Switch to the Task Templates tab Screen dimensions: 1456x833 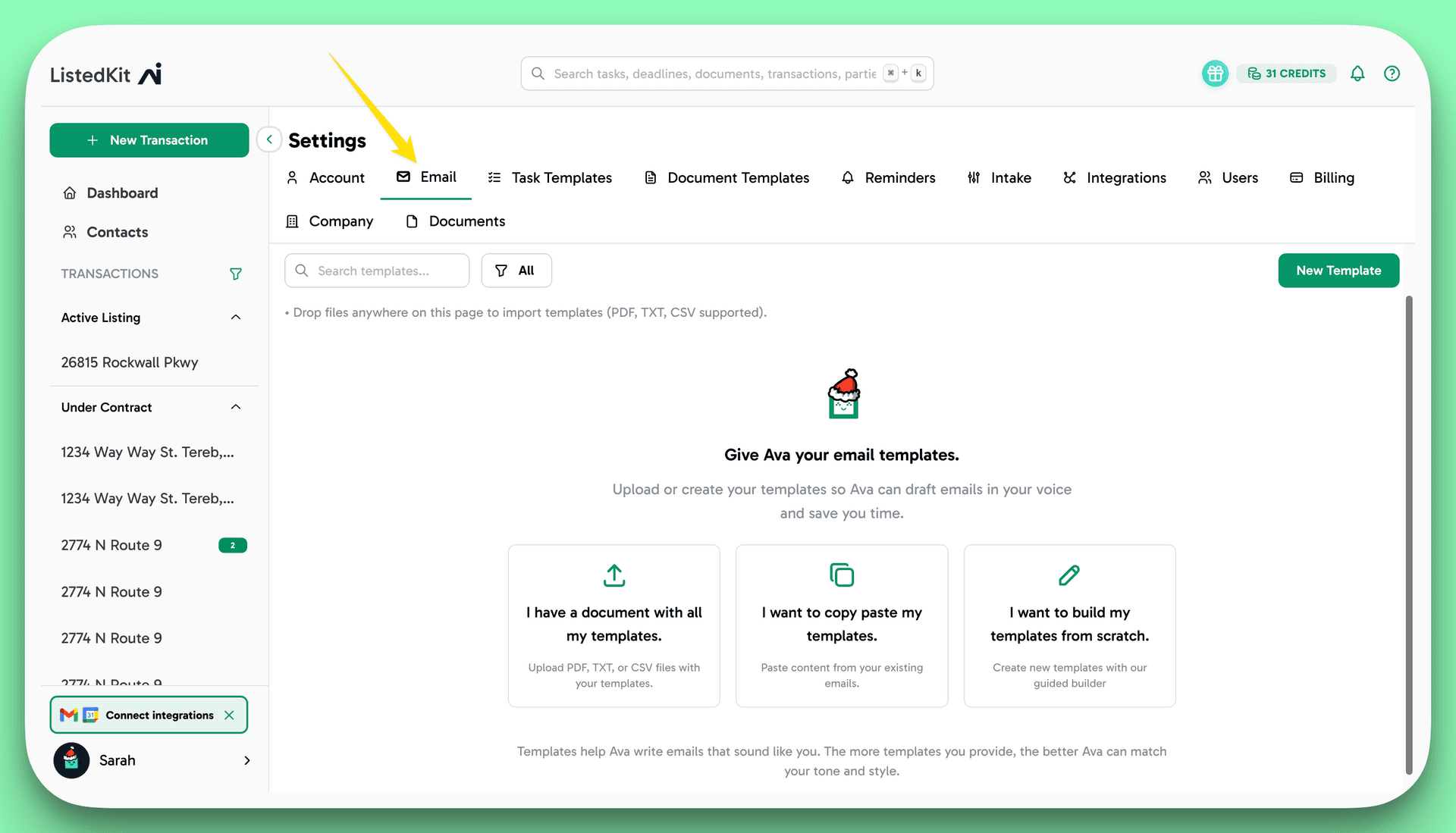(x=561, y=177)
